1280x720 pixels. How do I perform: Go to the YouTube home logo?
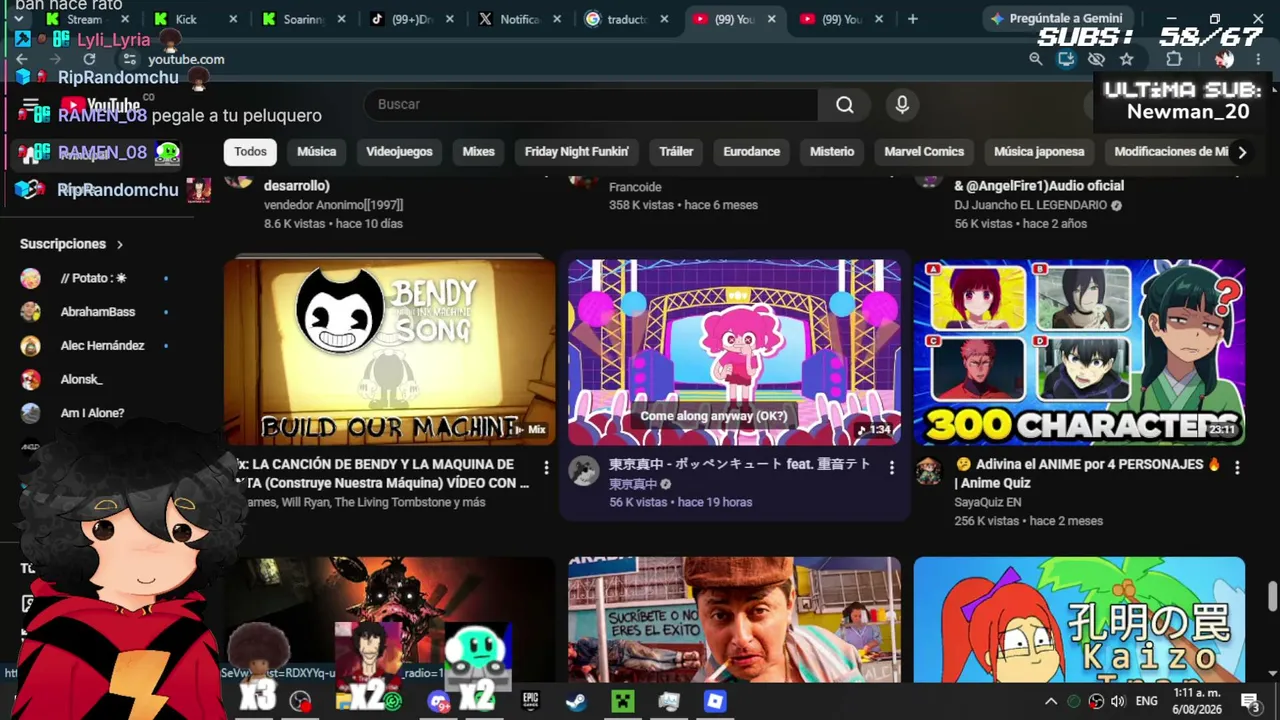click(100, 105)
